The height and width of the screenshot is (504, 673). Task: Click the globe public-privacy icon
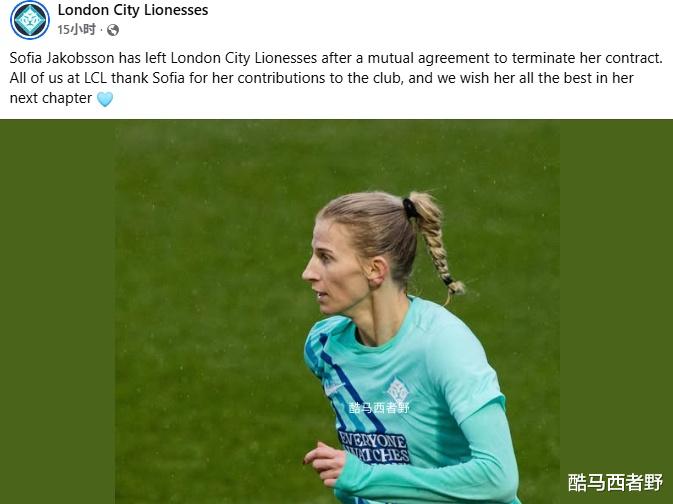coord(113,30)
